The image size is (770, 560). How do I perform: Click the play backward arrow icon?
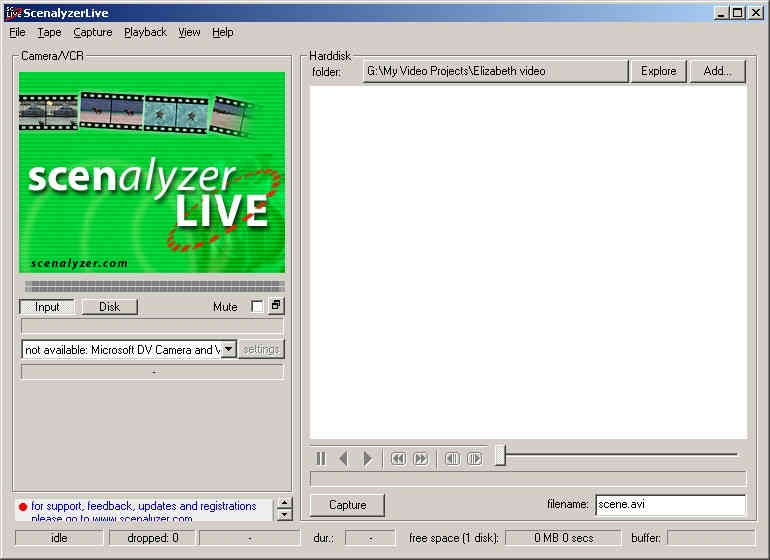pos(344,458)
